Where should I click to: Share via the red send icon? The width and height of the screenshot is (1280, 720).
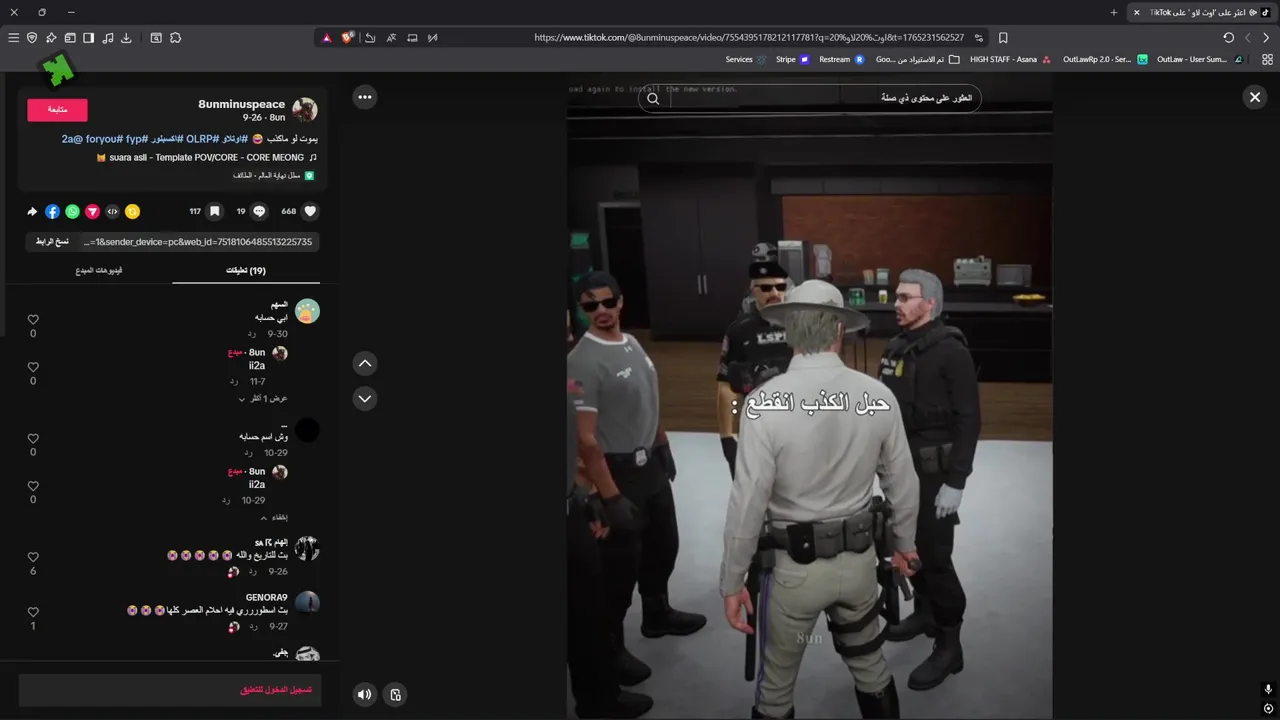point(92,211)
